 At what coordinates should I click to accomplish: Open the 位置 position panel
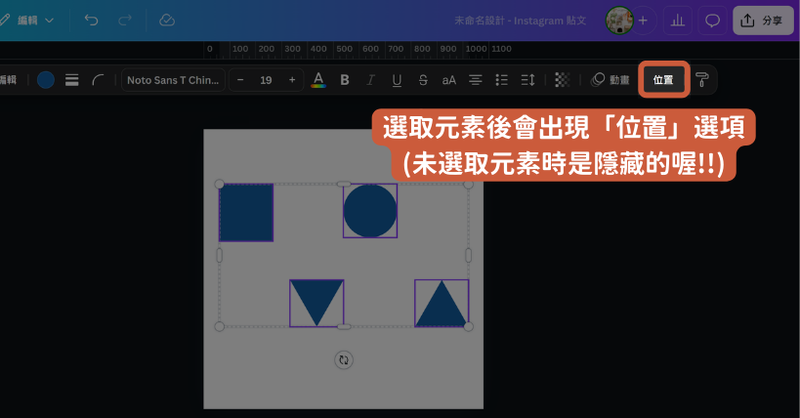click(x=663, y=80)
